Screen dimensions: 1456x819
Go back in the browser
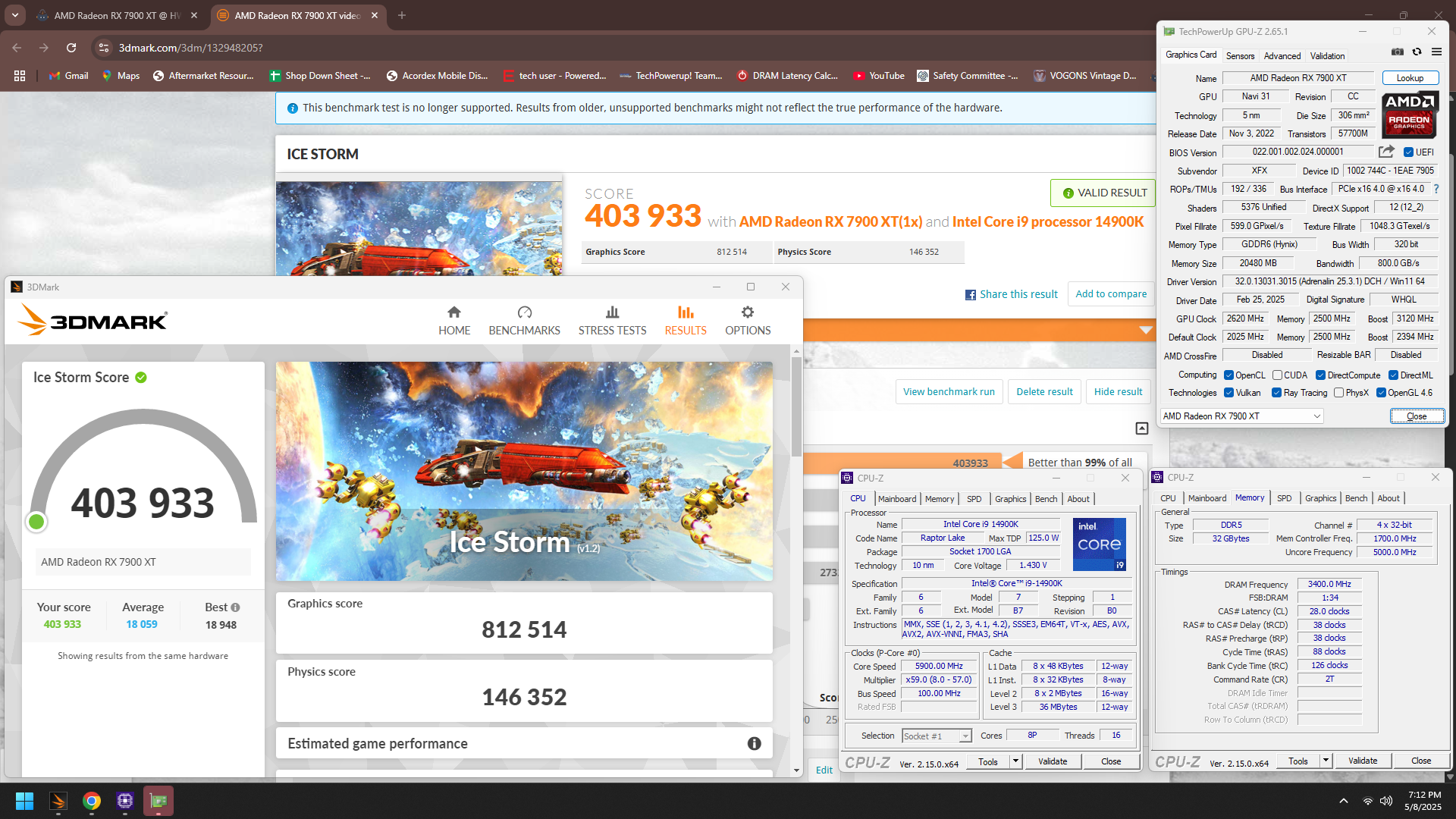(x=17, y=48)
